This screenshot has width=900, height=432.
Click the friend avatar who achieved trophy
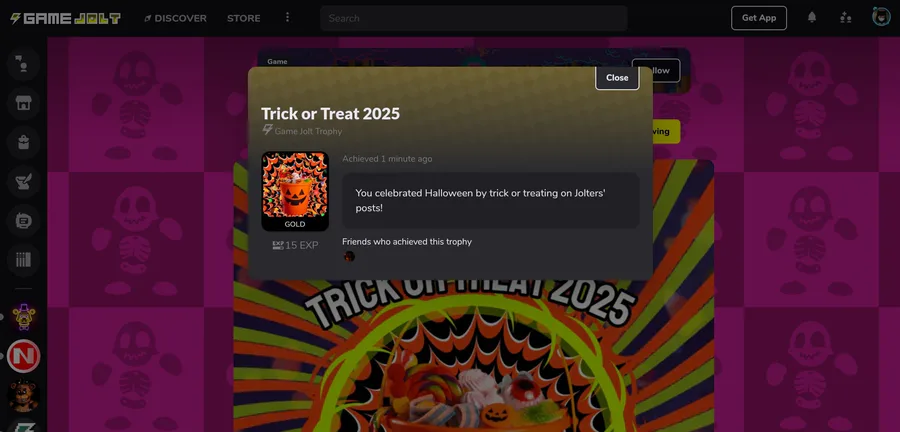point(349,256)
